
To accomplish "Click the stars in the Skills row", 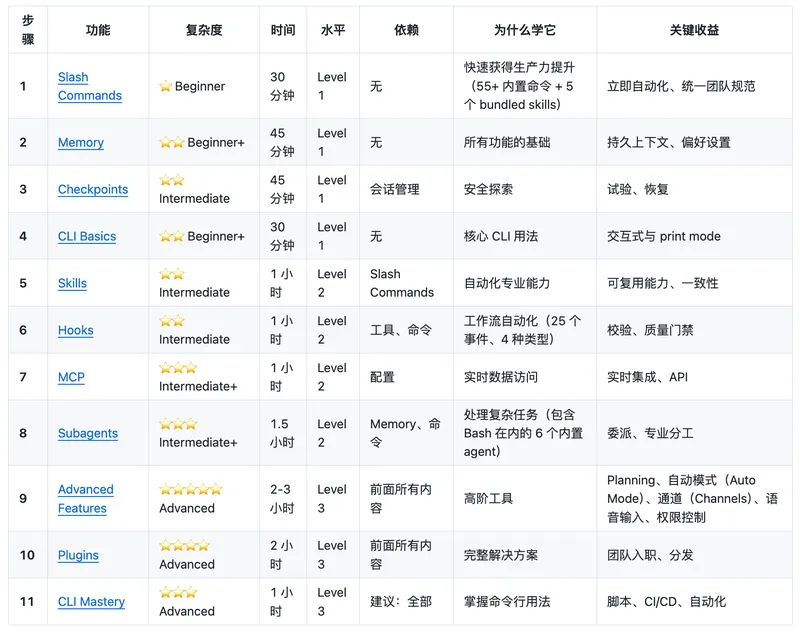I will click(x=171, y=273).
